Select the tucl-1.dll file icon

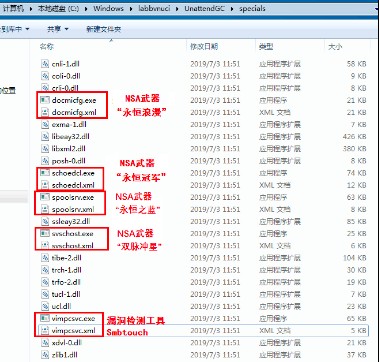[x=45, y=294]
